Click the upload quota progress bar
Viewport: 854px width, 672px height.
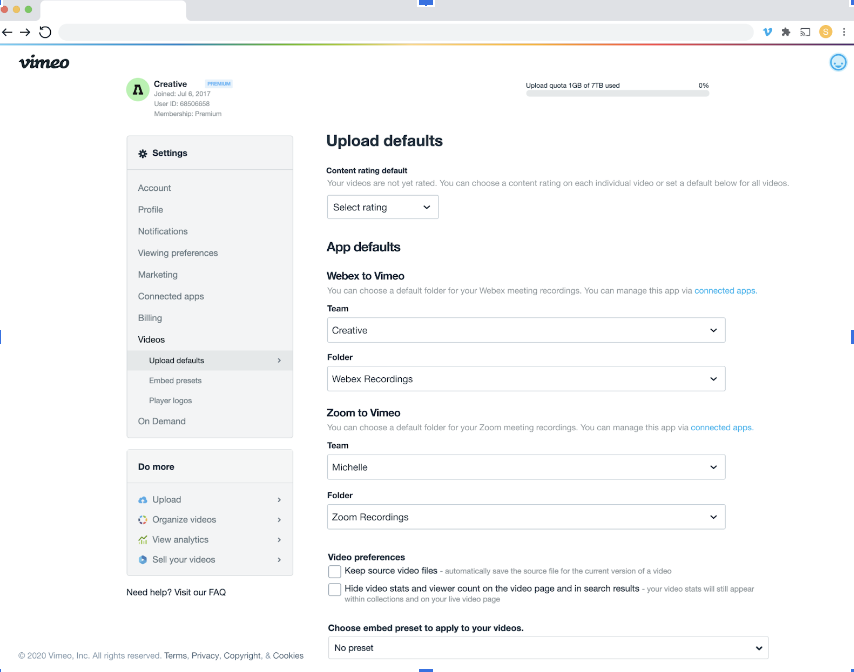[x=617, y=94]
